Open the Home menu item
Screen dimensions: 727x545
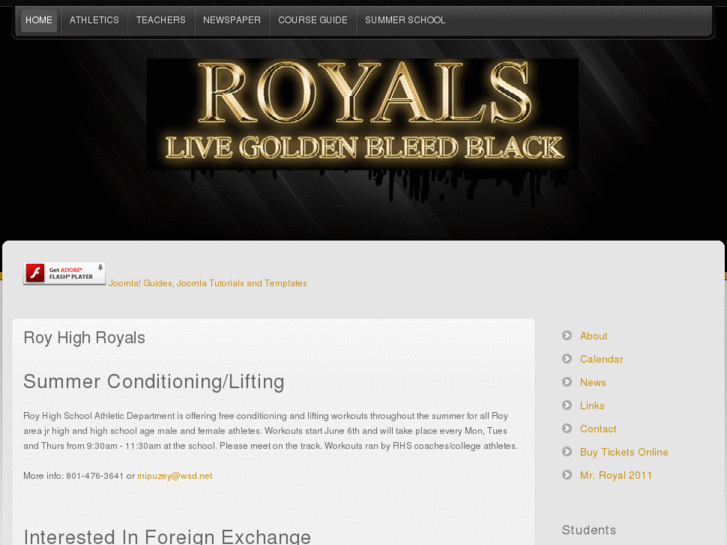pos(38,20)
